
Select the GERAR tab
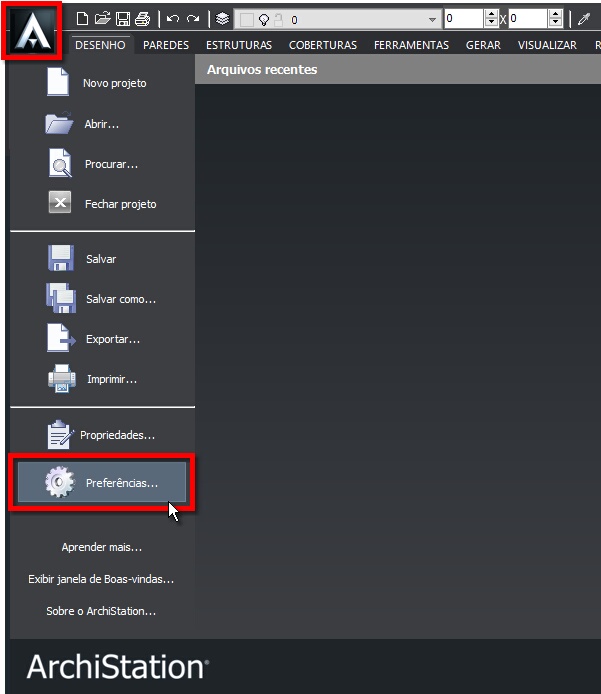pyautogui.click(x=483, y=45)
